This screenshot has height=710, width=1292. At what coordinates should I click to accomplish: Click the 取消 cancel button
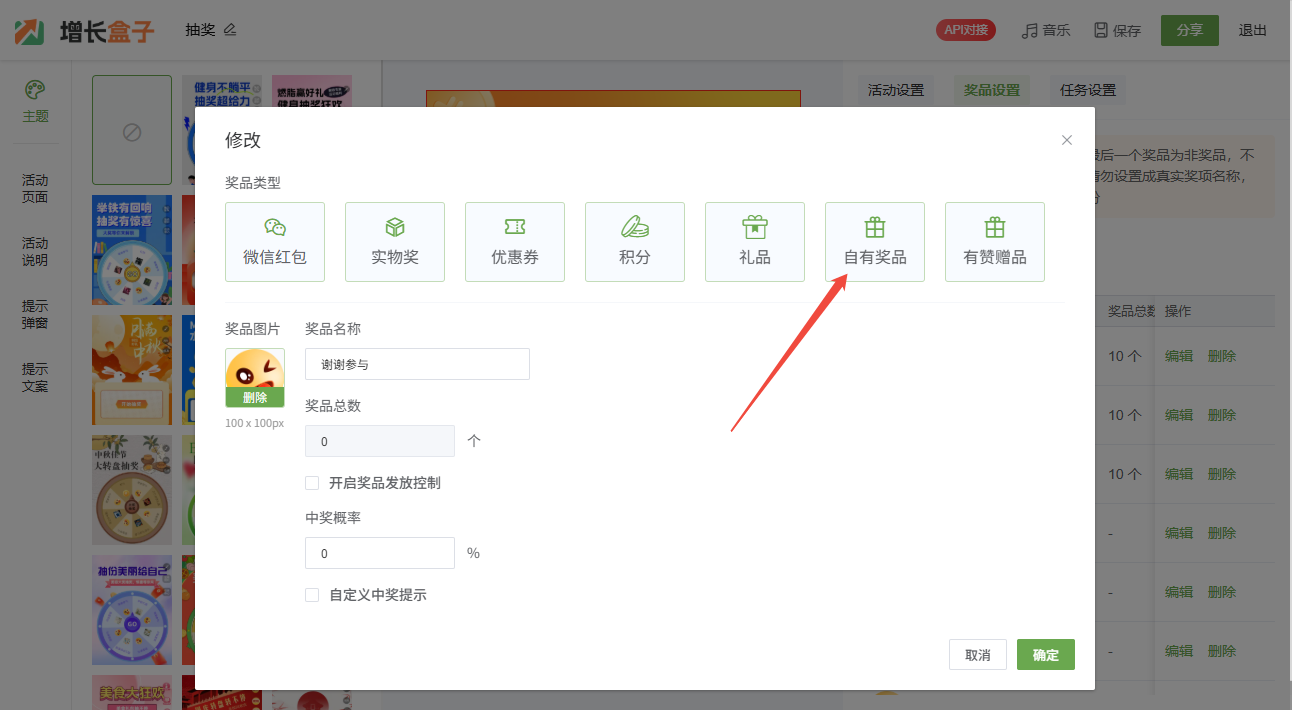[978, 655]
